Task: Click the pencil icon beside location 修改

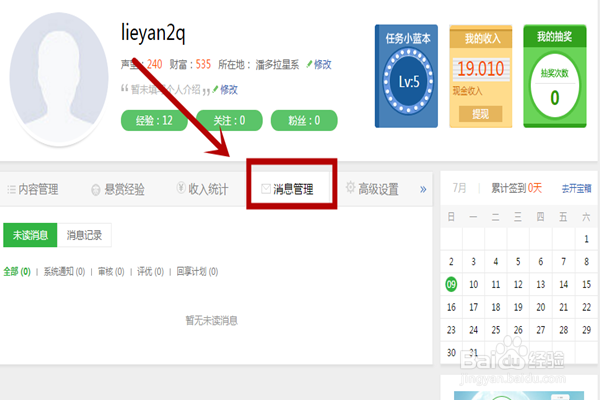Action: tap(309, 64)
